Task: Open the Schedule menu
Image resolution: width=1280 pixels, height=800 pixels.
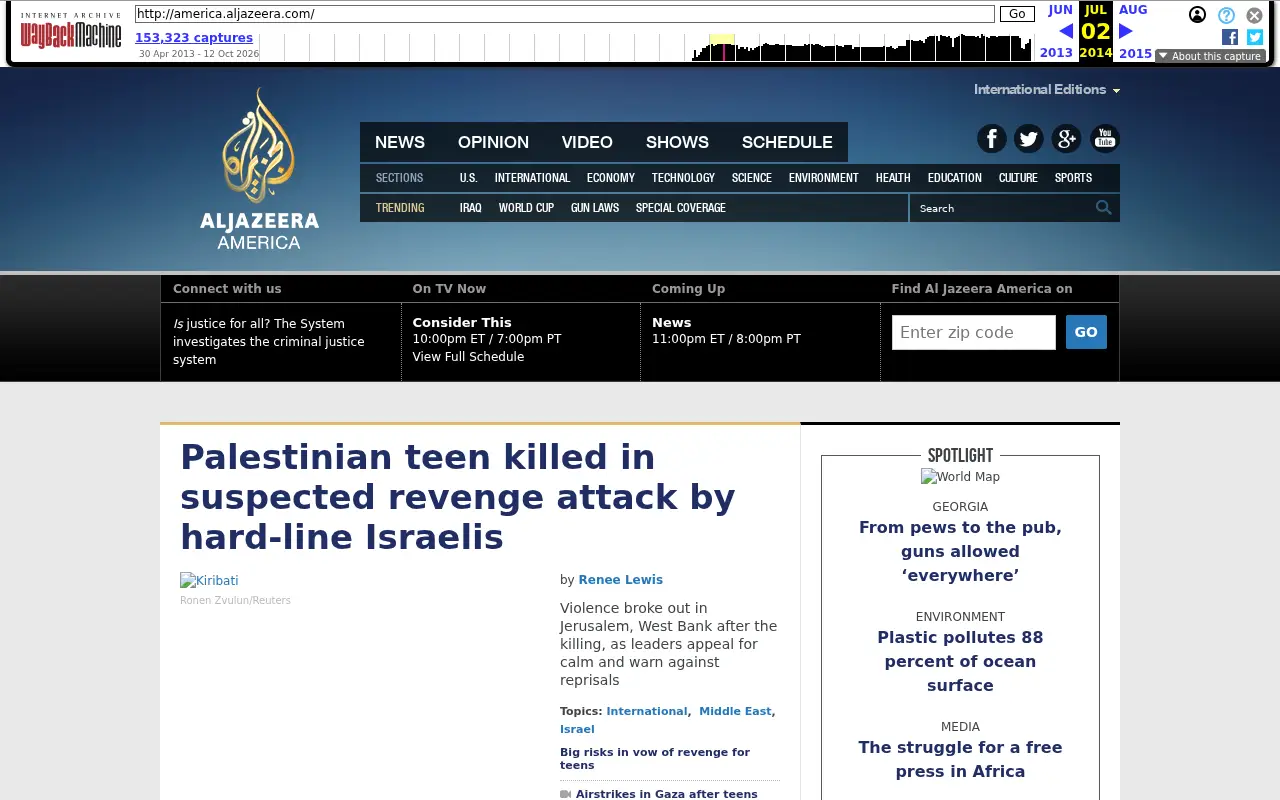Action: 787,142
